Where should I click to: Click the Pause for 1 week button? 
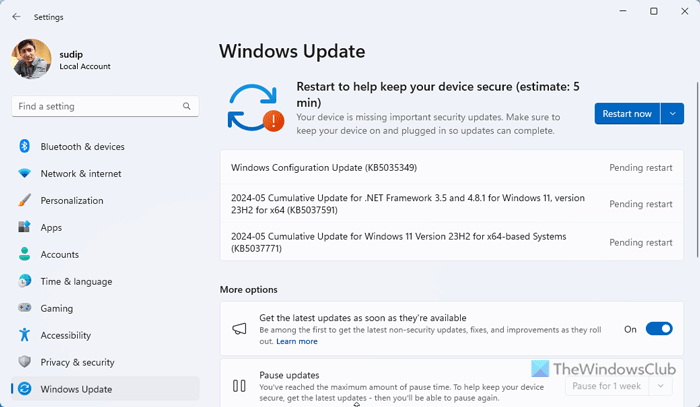coord(606,386)
